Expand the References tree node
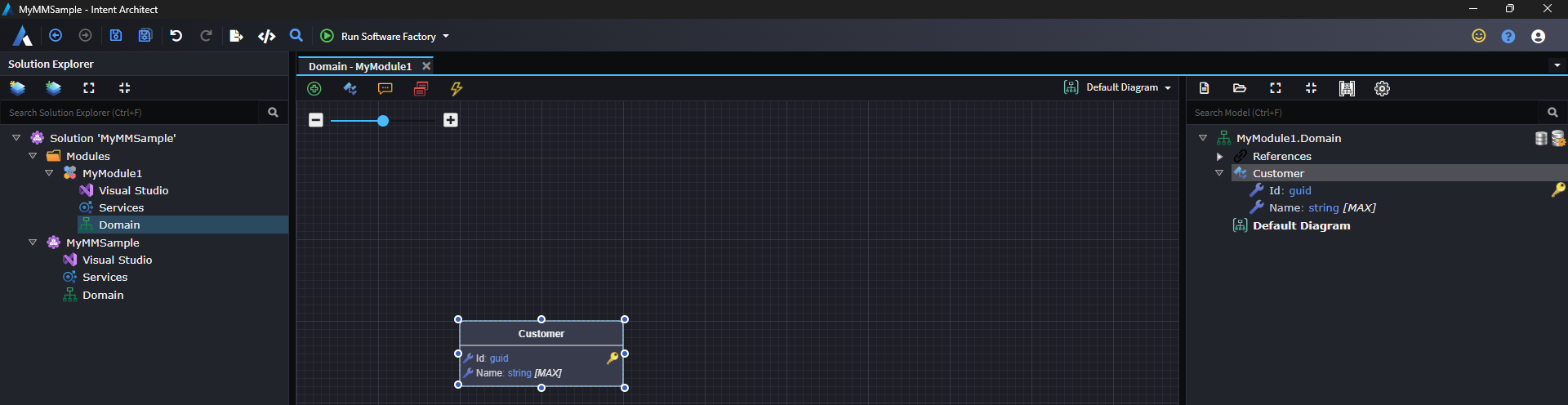The image size is (1568, 405). [x=1219, y=156]
